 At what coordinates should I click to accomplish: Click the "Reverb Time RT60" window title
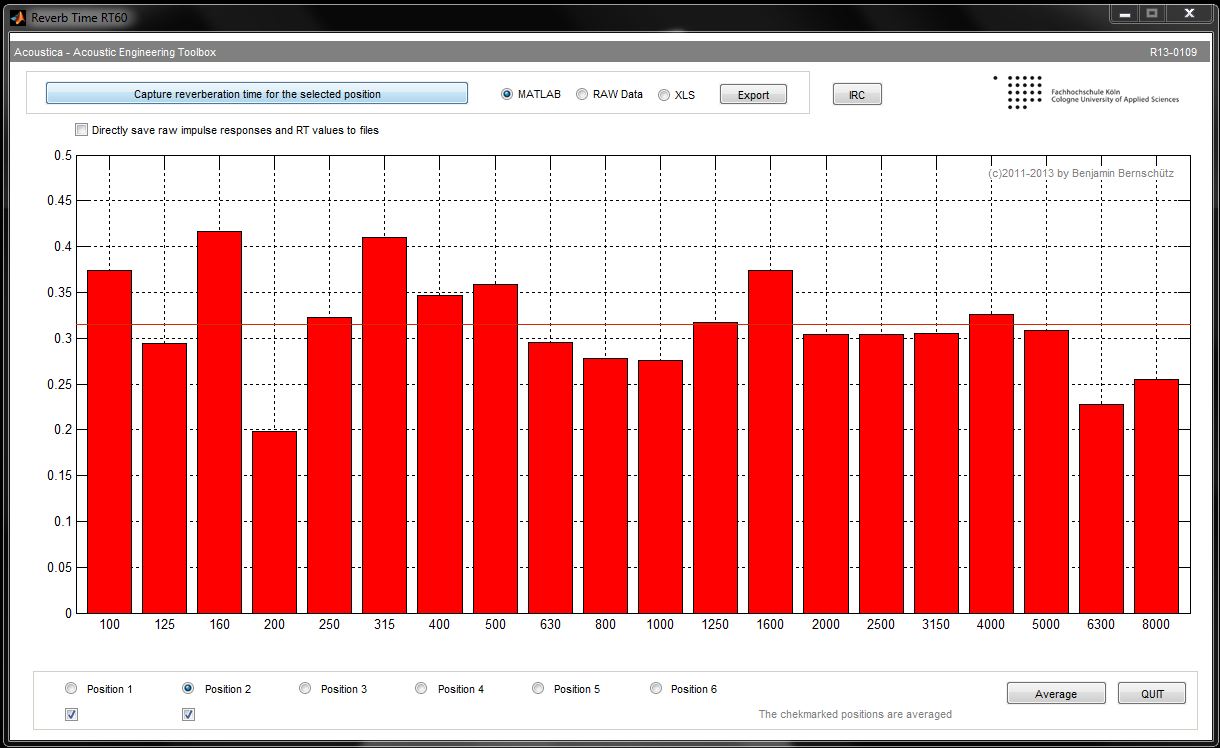(79, 17)
